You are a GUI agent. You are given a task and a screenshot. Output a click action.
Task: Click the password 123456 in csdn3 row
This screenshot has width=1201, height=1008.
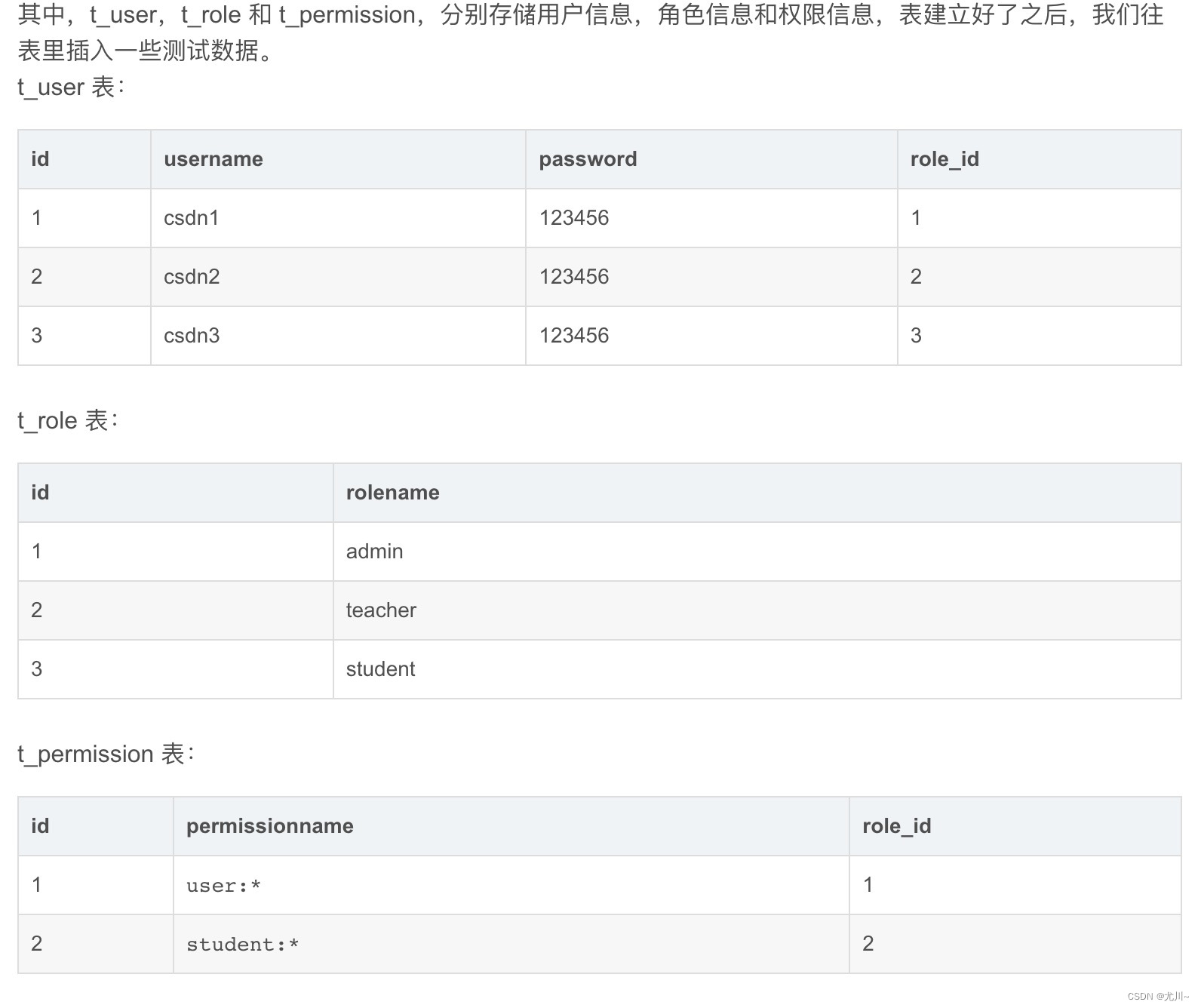[711, 336]
